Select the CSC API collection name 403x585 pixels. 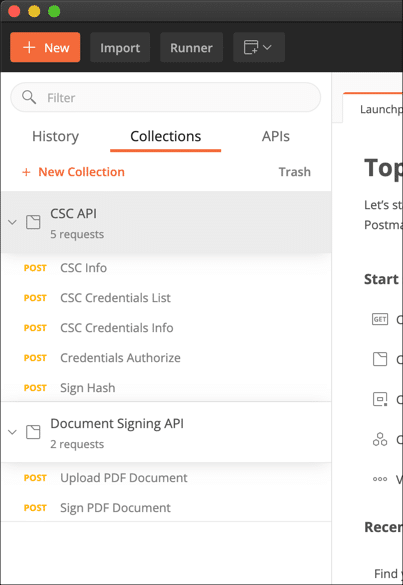coord(74,214)
